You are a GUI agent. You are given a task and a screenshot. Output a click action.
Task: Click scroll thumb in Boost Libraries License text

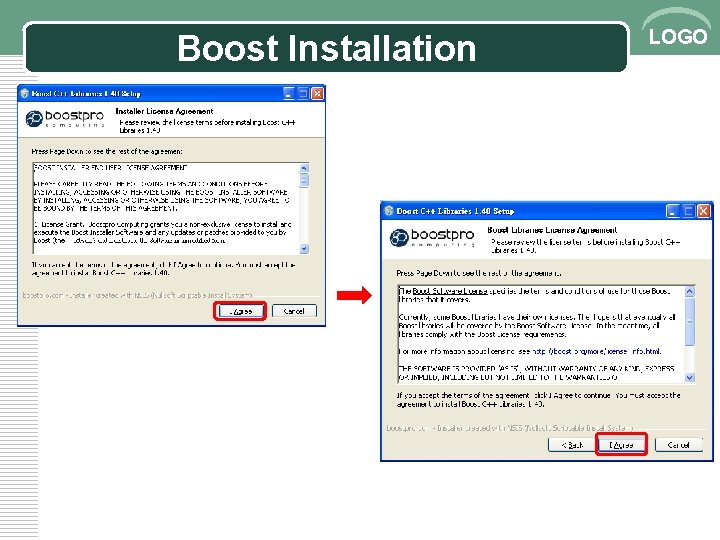click(690, 321)
